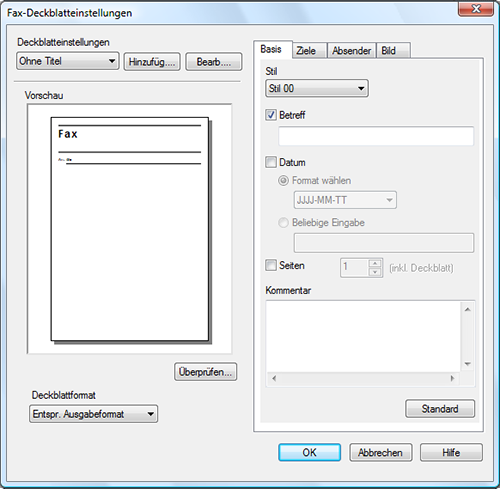Viewport: 500px width, 489px height.
Task: Enable the Datum checkbox
Action: tap(271, 162)
